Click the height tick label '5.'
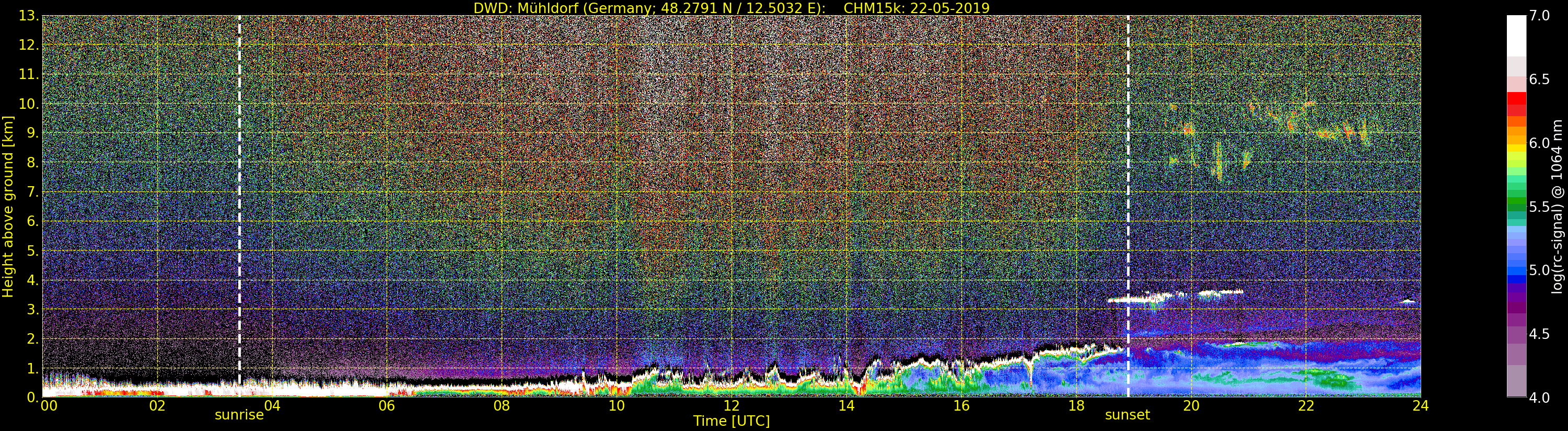The height and width of the screenshot is (431, 1568). click(x=32, y=251)
